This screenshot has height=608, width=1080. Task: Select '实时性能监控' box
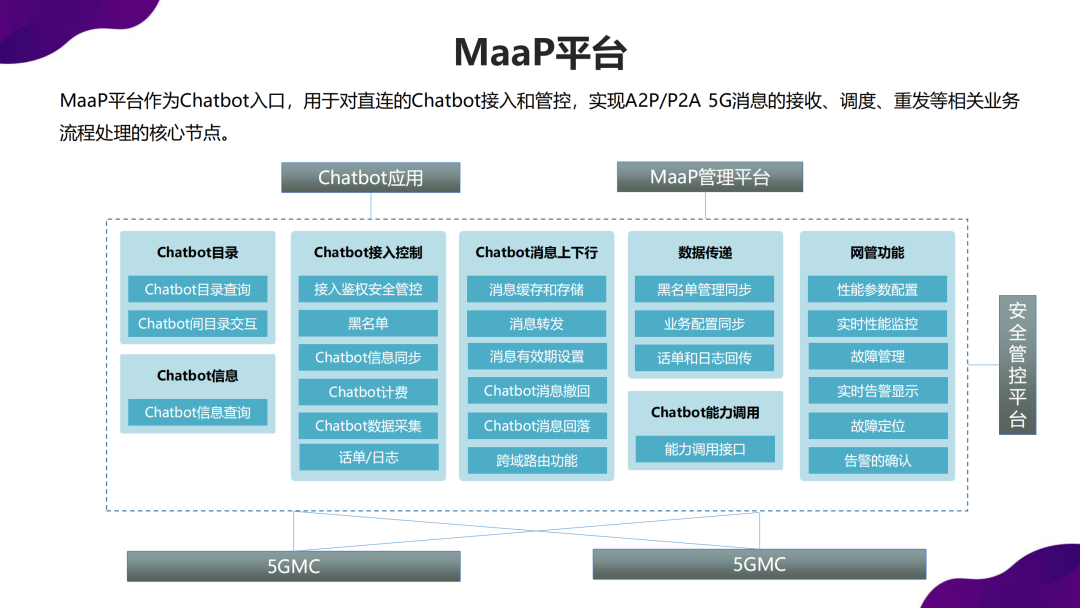pyautogui.click(x=877, y=324)
